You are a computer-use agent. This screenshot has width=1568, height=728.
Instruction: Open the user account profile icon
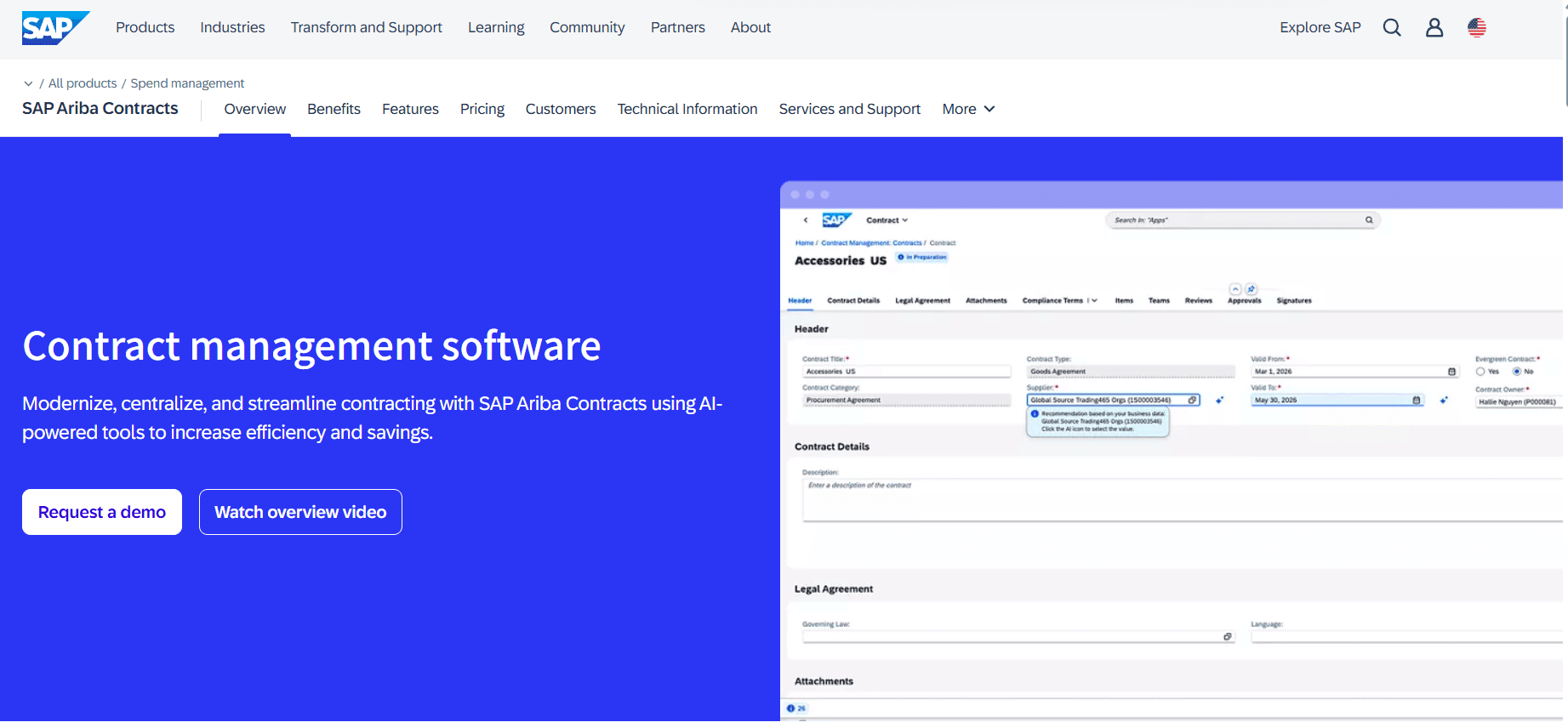pyautogui.click(x=1434, y=27)
